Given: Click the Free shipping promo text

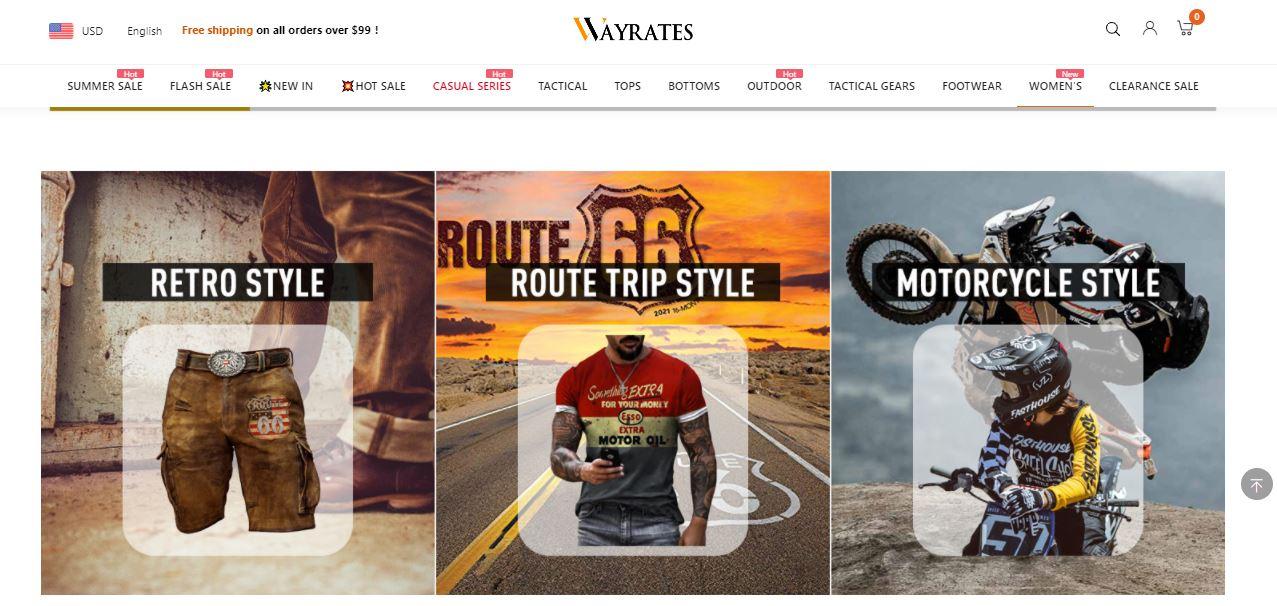Looking at the screenshot, I should [x=280, y=30].
